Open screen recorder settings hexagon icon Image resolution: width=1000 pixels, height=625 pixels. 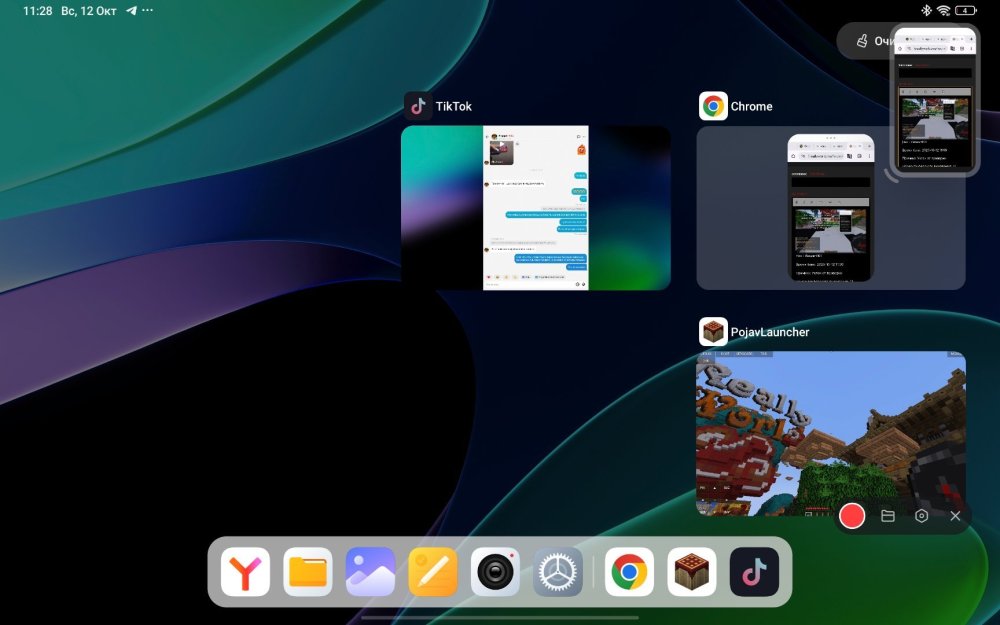pyautogui.click(x=922, y=516)
